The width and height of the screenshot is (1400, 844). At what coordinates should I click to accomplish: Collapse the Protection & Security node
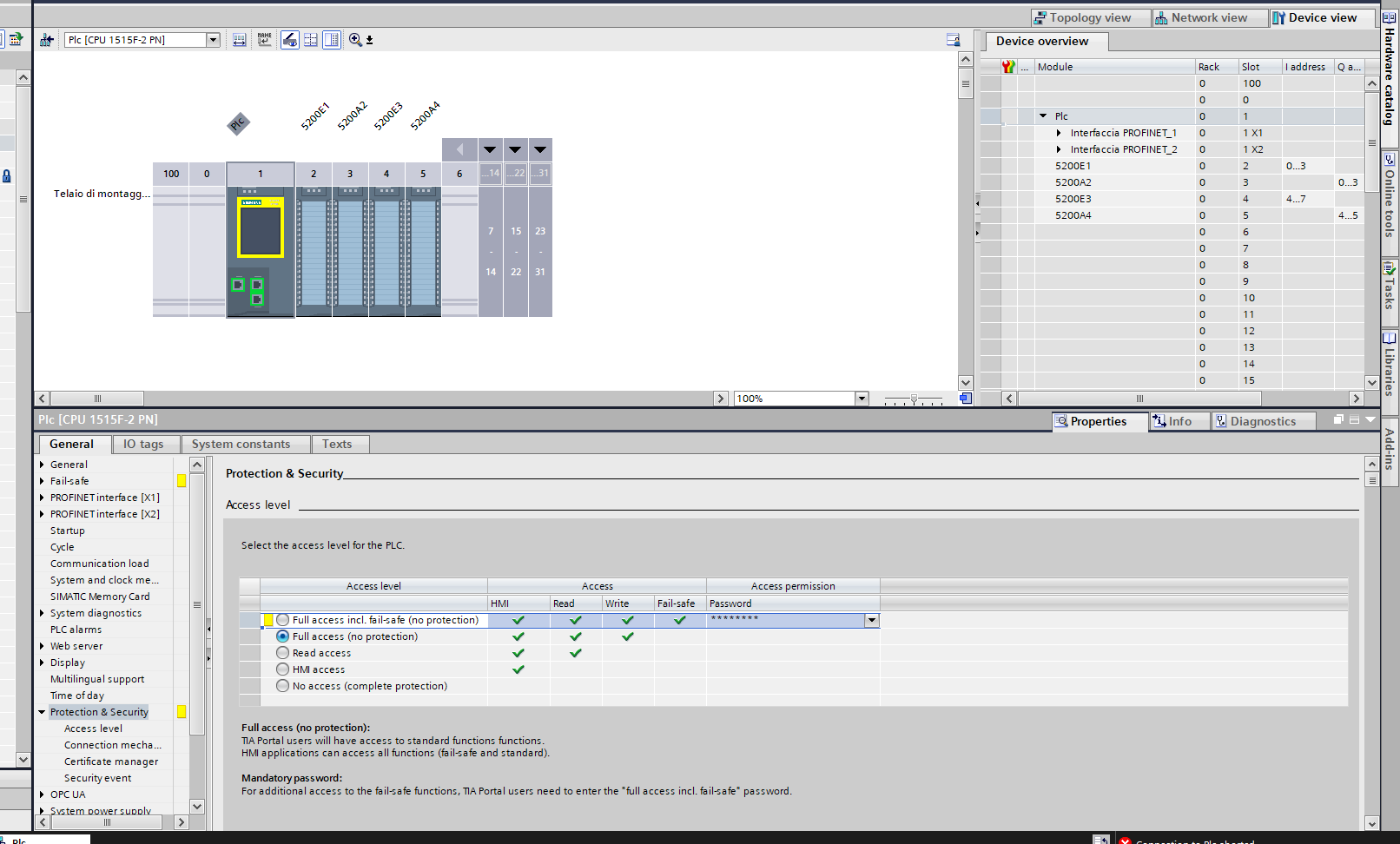point(42,712)
